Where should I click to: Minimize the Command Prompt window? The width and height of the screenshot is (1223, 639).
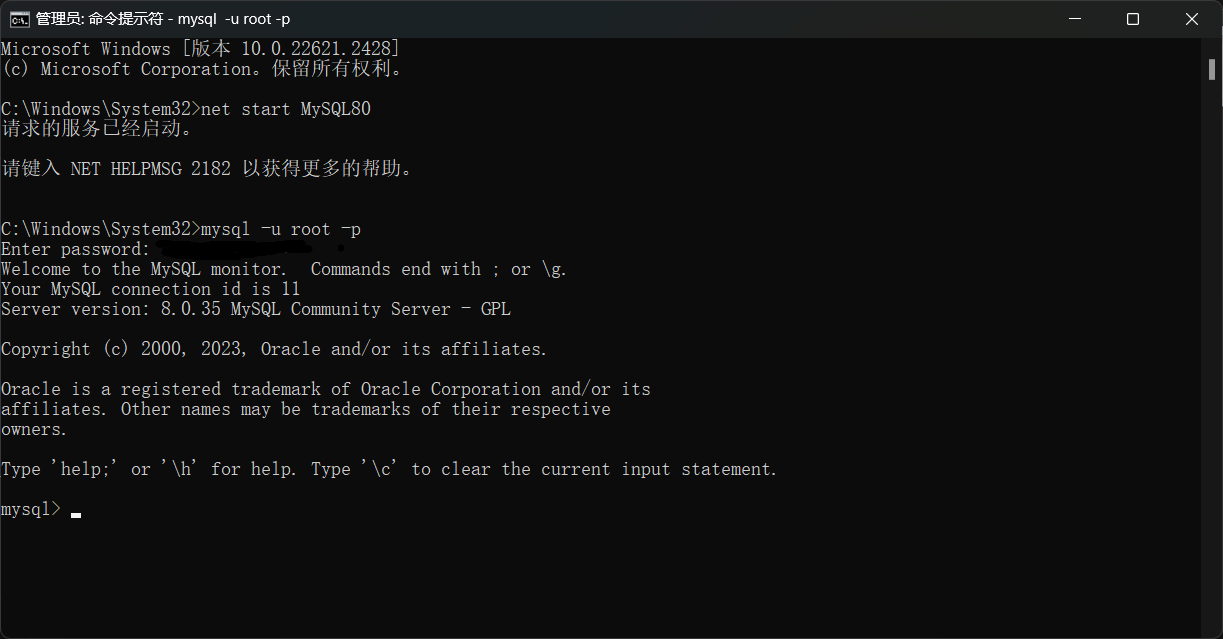tap(1075, 19)
